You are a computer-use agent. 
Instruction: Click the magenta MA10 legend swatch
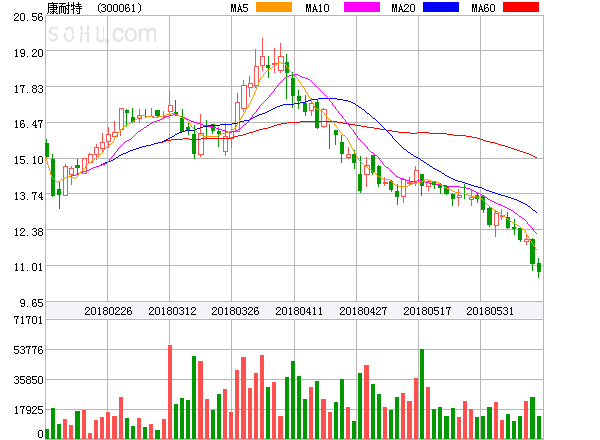[362, 7]
